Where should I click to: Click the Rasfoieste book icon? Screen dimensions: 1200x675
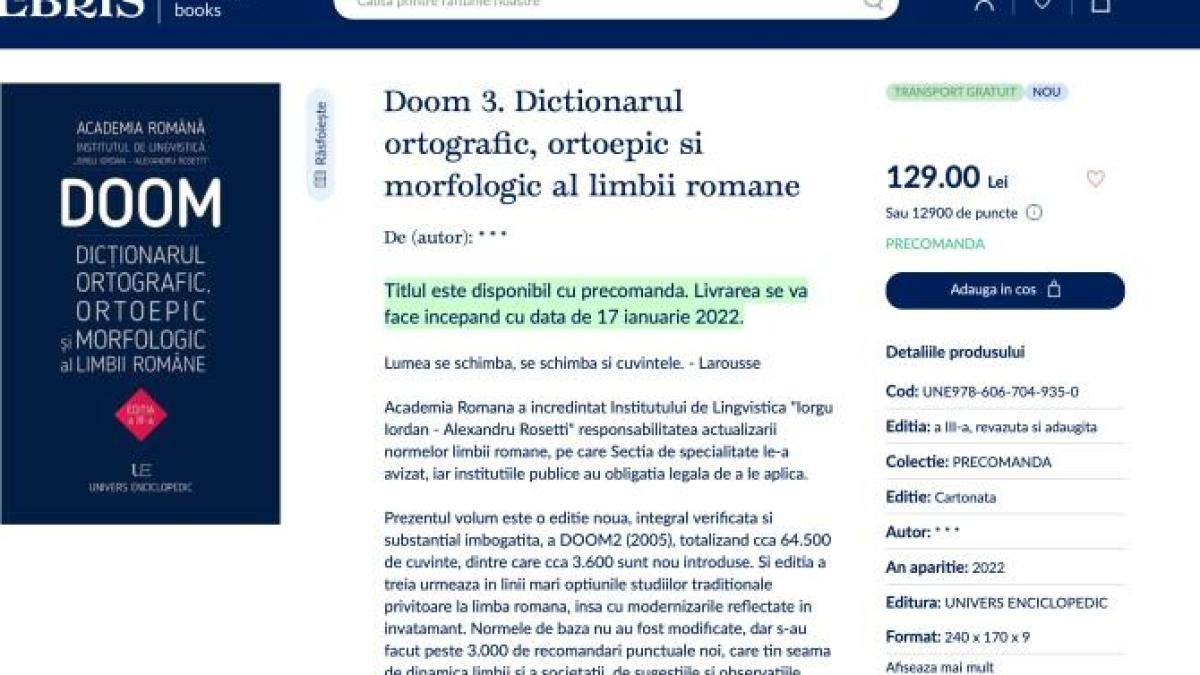click(x=320, y=180)
